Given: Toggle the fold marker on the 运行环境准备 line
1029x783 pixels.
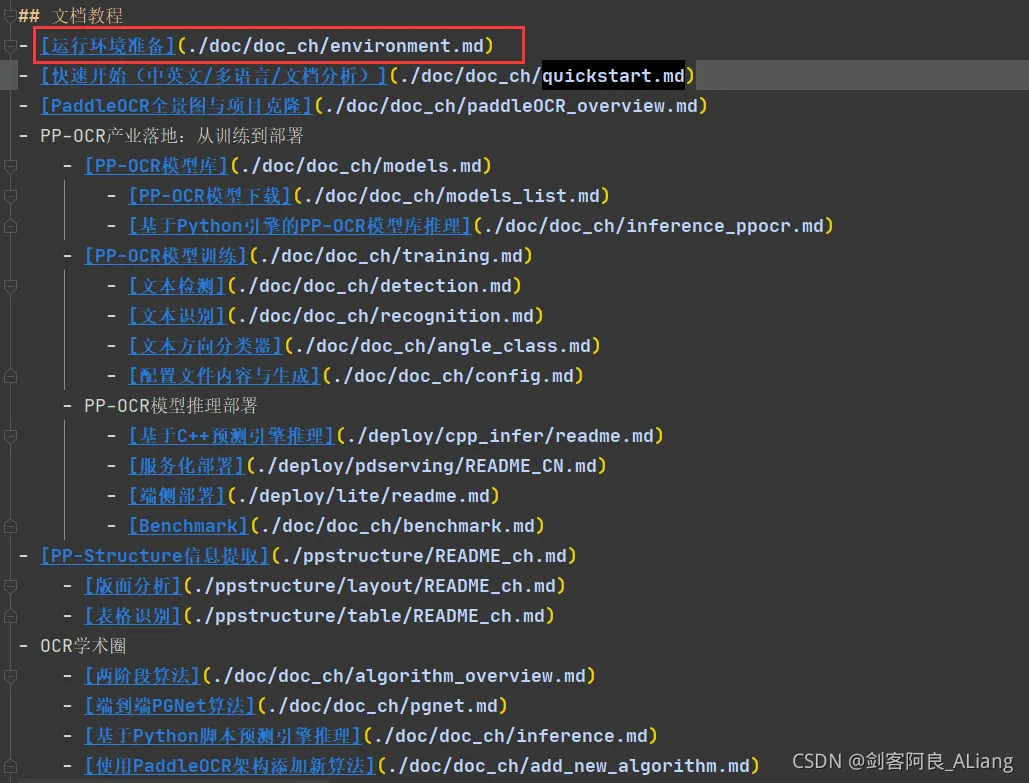Looking at the screenshot, I should click(x=10, y=46).
